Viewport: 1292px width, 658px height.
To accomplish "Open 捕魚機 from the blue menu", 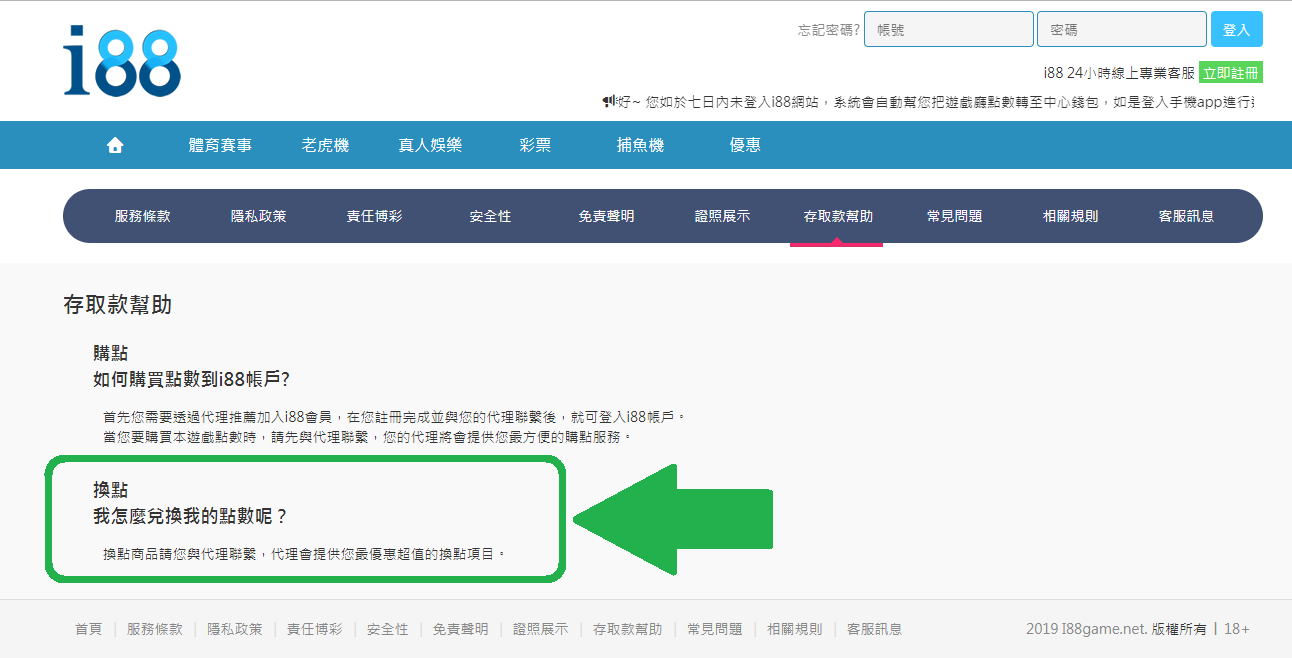I will [640, 145].
